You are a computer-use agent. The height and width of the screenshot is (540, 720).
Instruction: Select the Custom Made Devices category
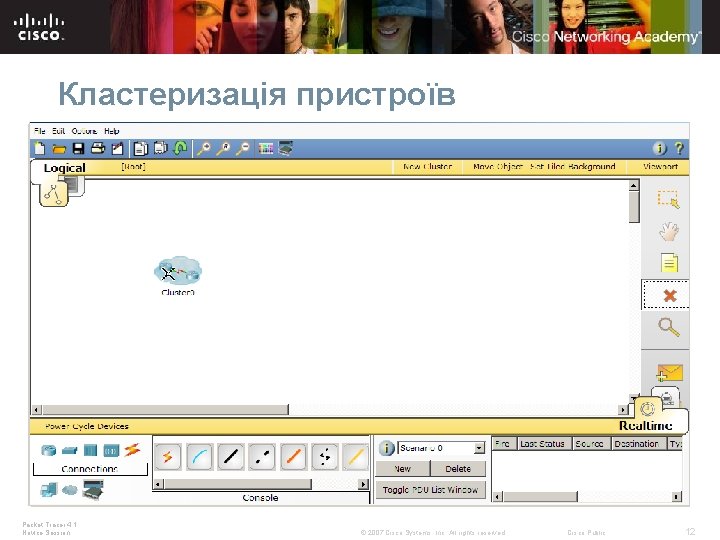click(93, 489)
